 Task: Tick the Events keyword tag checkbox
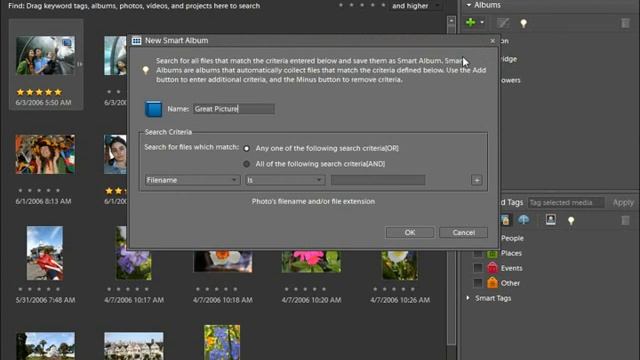[x=478, y=268]
